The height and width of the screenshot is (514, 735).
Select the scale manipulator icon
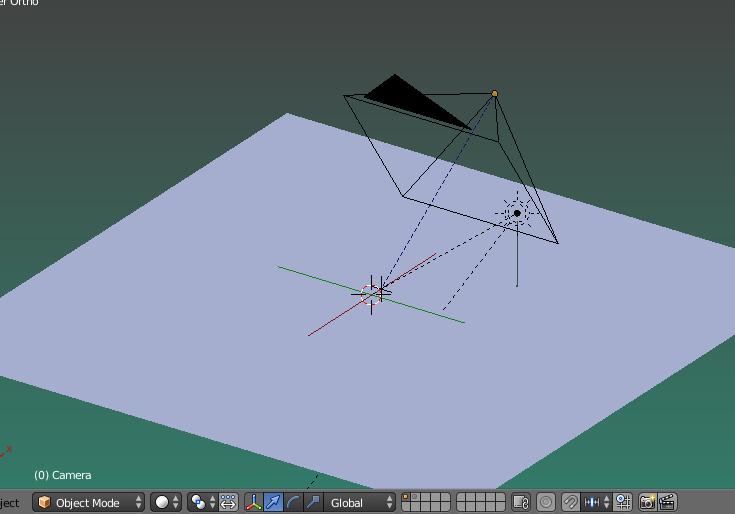[x=313, y=502]
